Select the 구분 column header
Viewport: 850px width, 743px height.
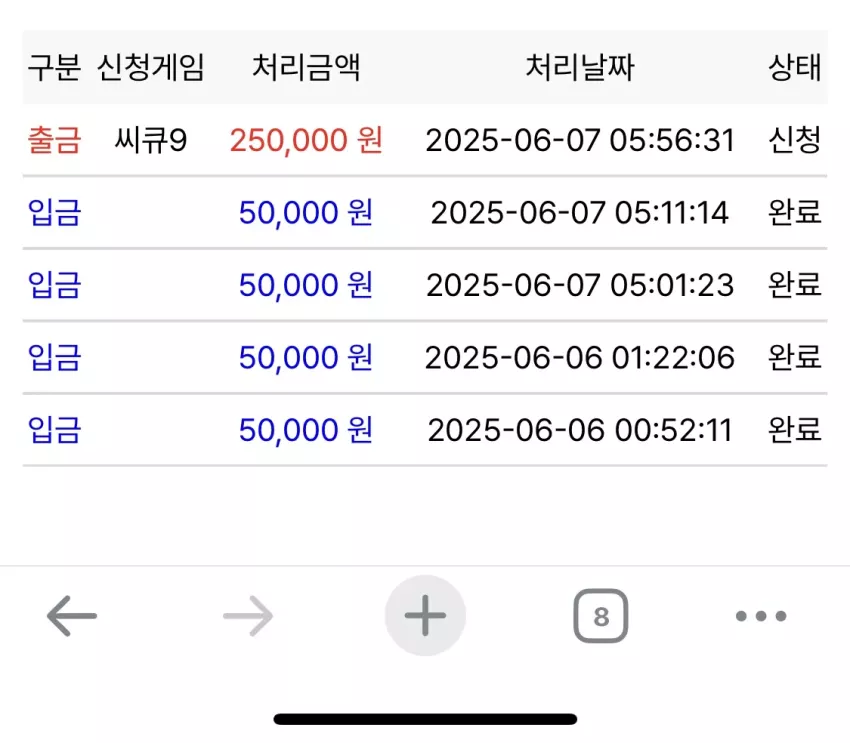coord(54,67)
